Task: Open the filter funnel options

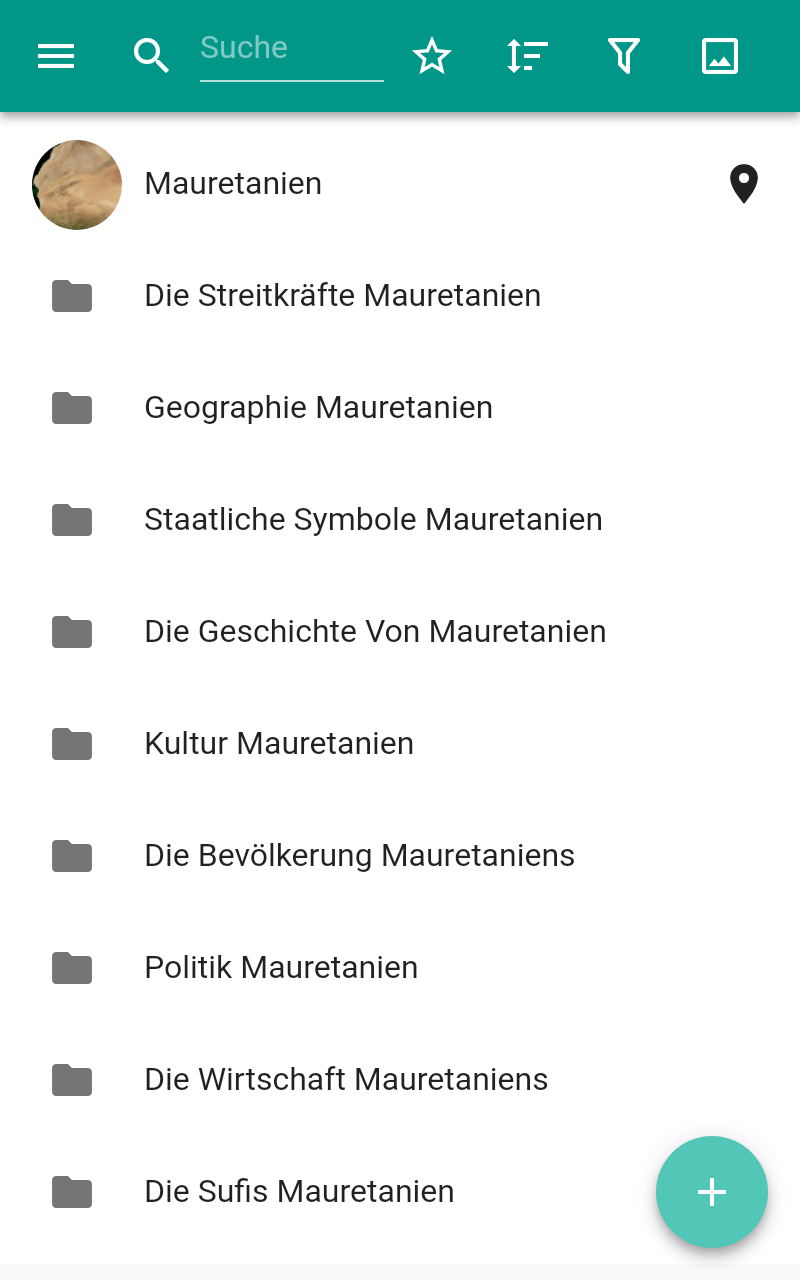Action: coord(623,56)
